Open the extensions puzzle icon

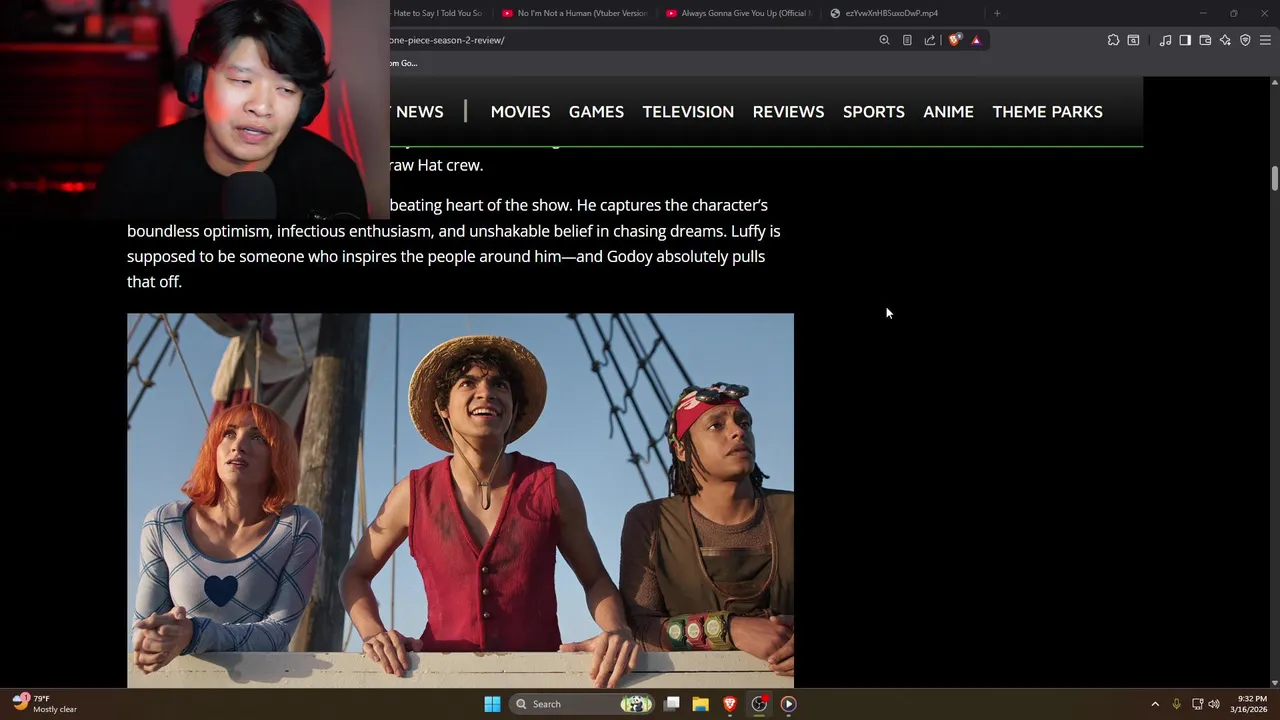pos(1113,40)
